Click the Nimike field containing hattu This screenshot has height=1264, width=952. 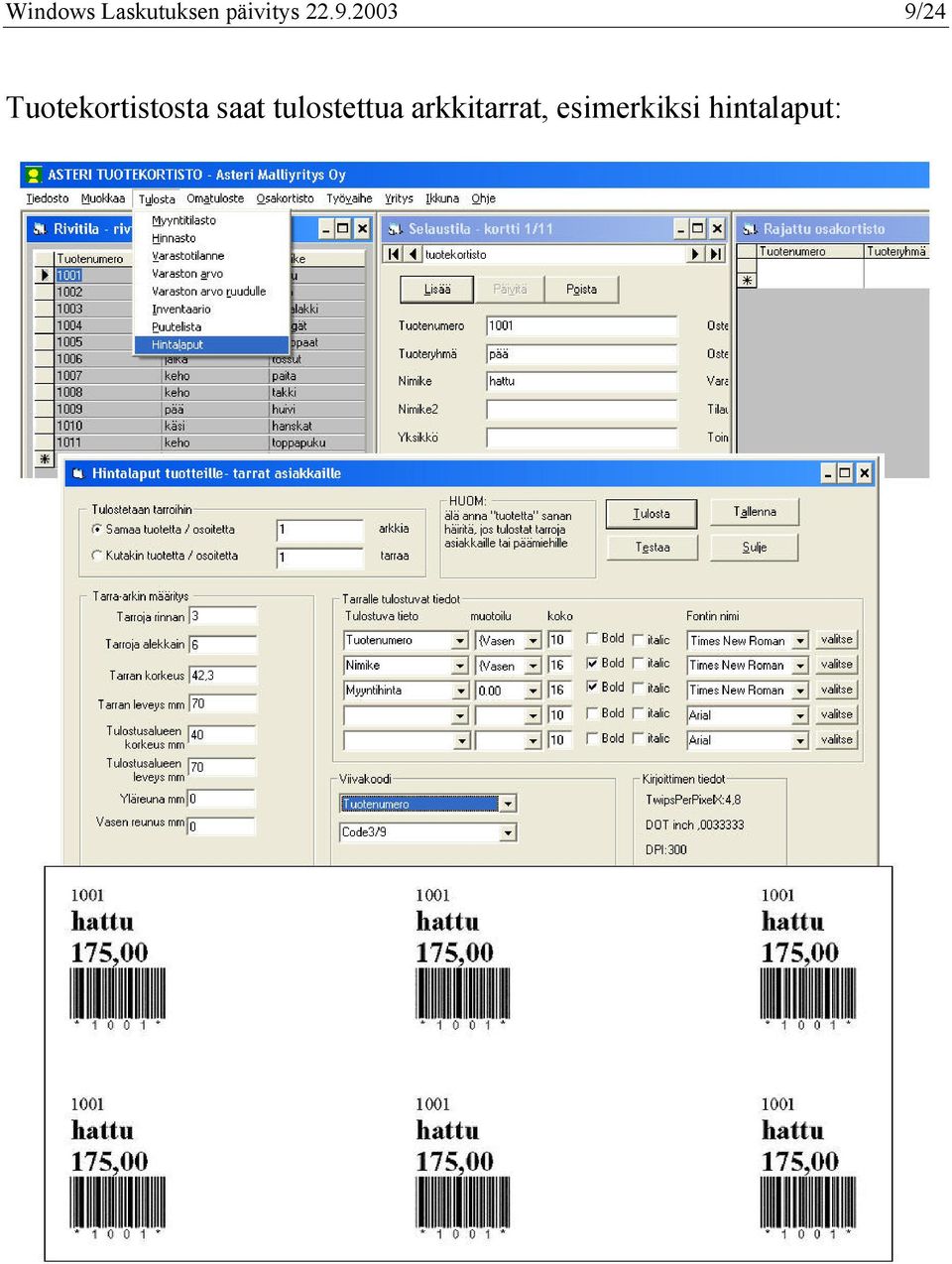click(581, 381)
